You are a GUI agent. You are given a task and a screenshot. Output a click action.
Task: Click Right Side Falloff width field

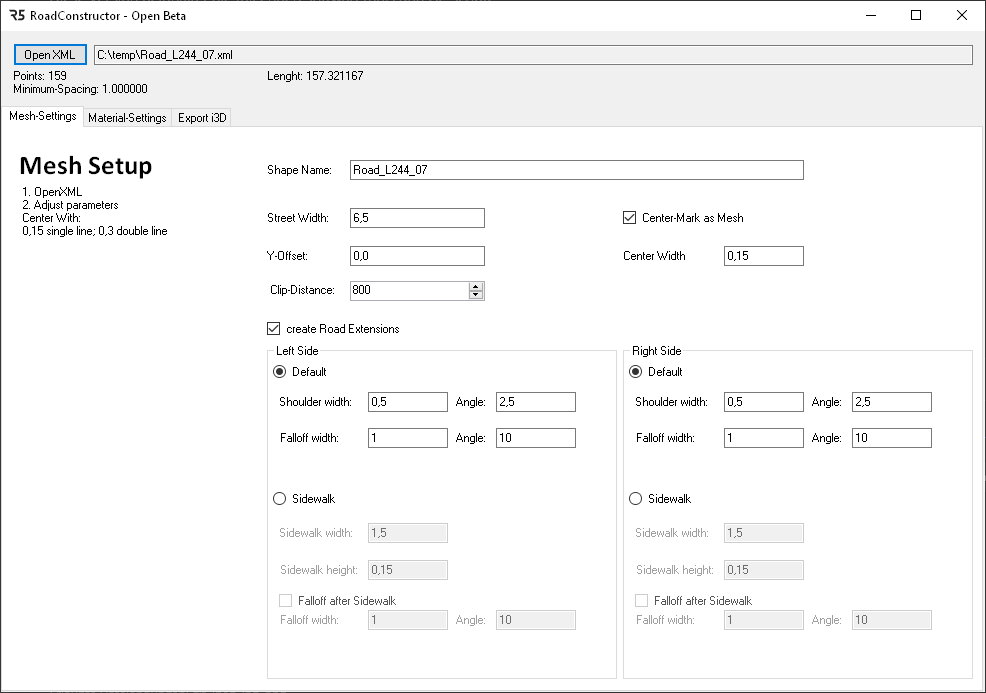click(764, 438)
